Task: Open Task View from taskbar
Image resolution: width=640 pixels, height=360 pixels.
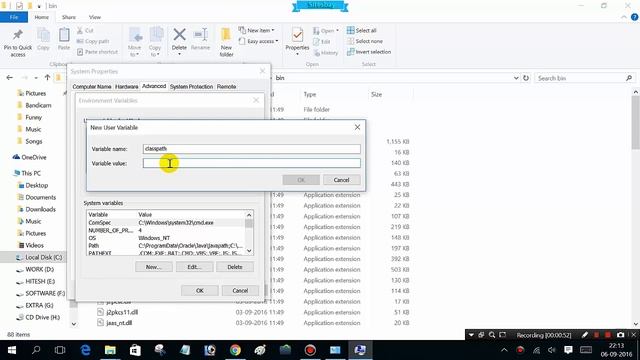Action: 60,350
